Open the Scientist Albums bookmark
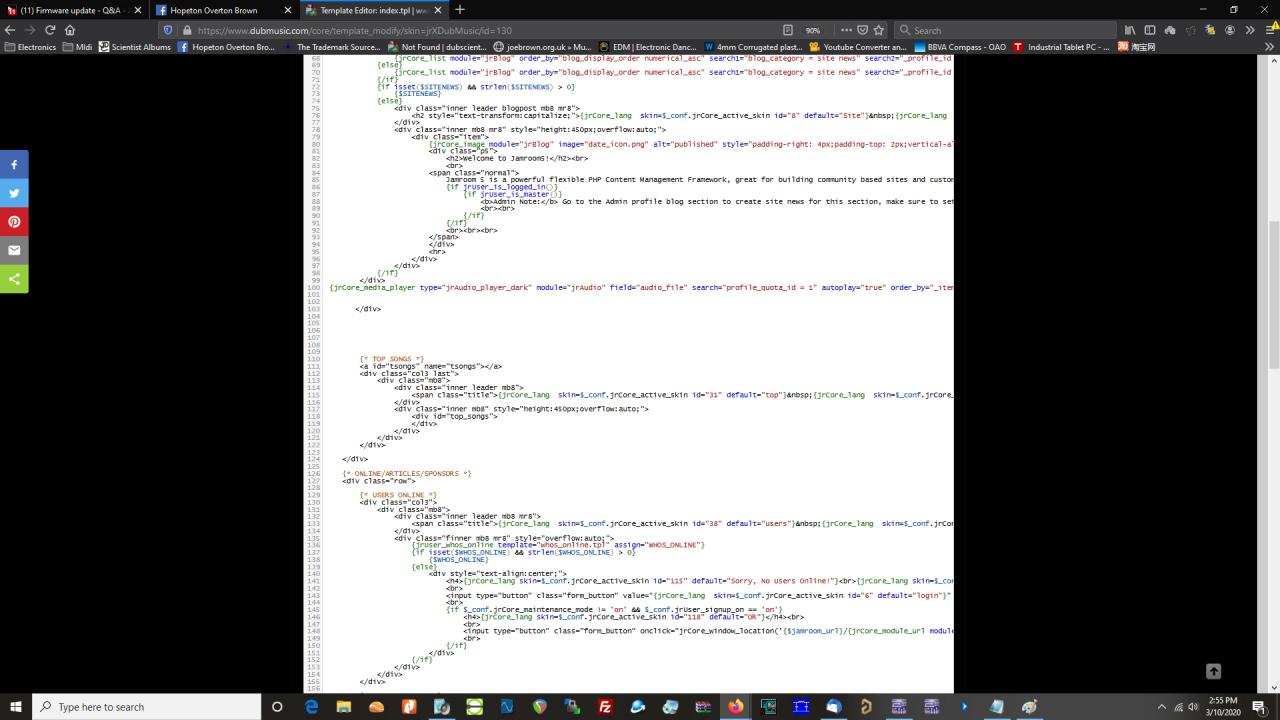Screen dimensions: 1280x720 point(134,47)
